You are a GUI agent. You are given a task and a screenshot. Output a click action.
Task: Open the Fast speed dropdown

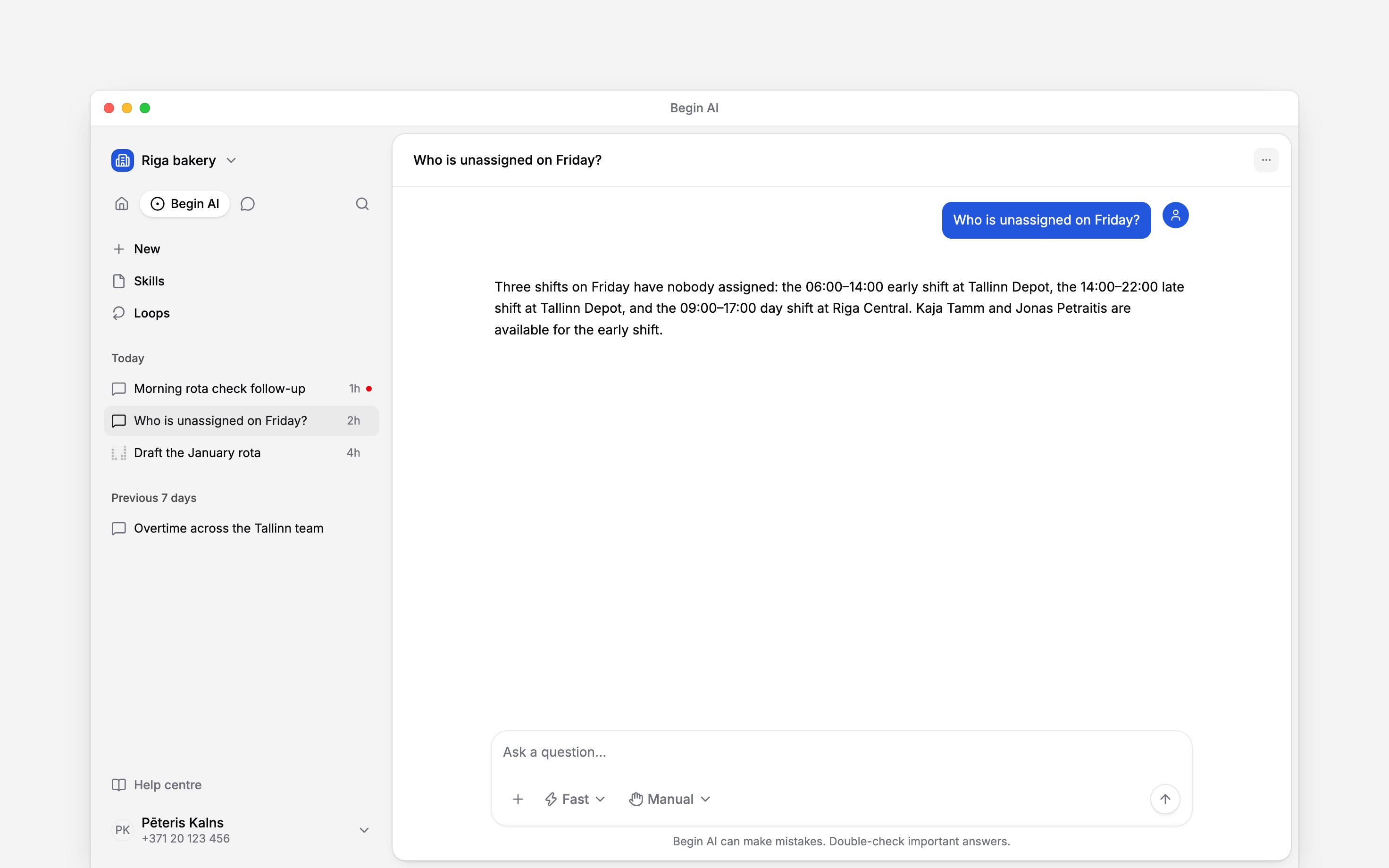pyautogui.click(x=575, y=799)
